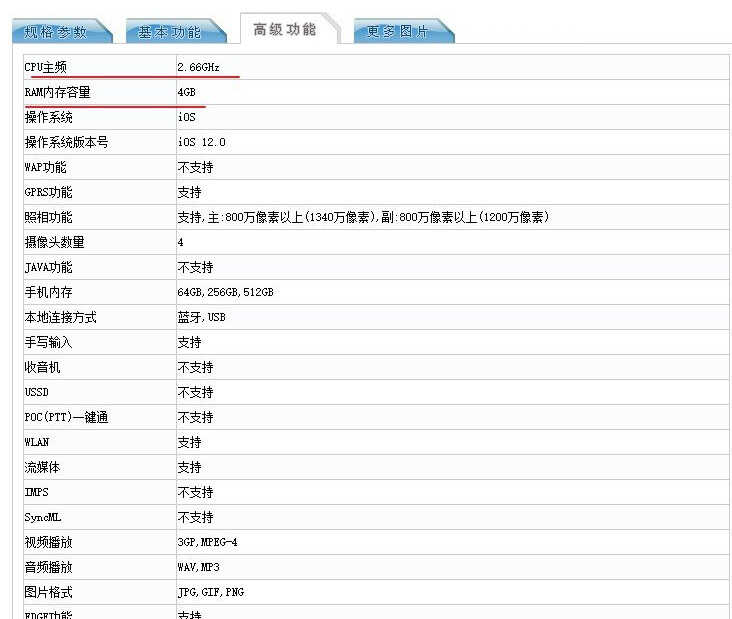Select the WLAN row label
The width and height of the screenshot is (732, 619).
(x=37, y=442)
